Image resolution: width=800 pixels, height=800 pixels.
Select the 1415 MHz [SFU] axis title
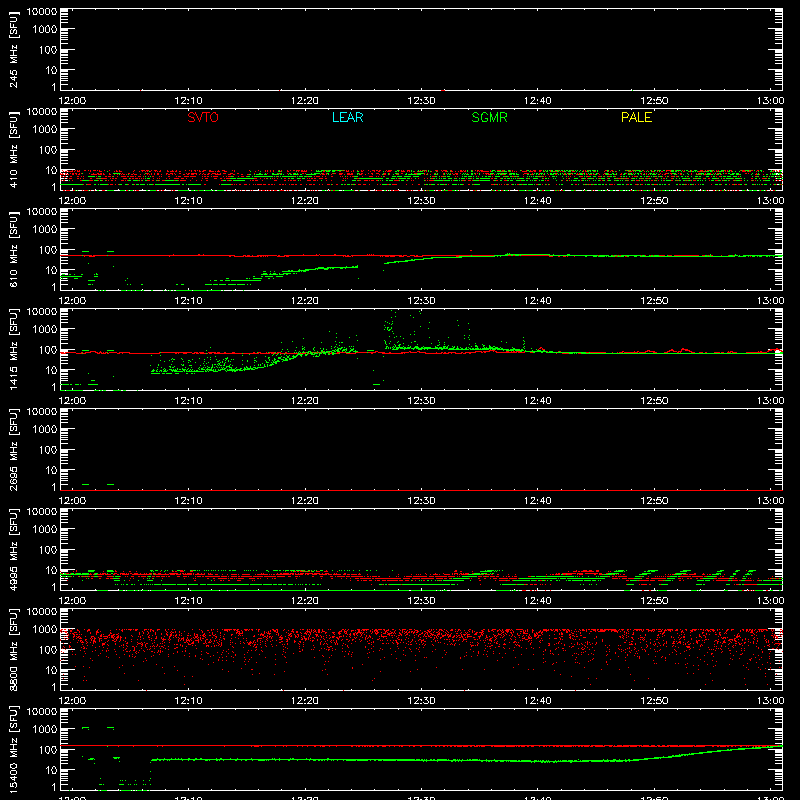13,349
